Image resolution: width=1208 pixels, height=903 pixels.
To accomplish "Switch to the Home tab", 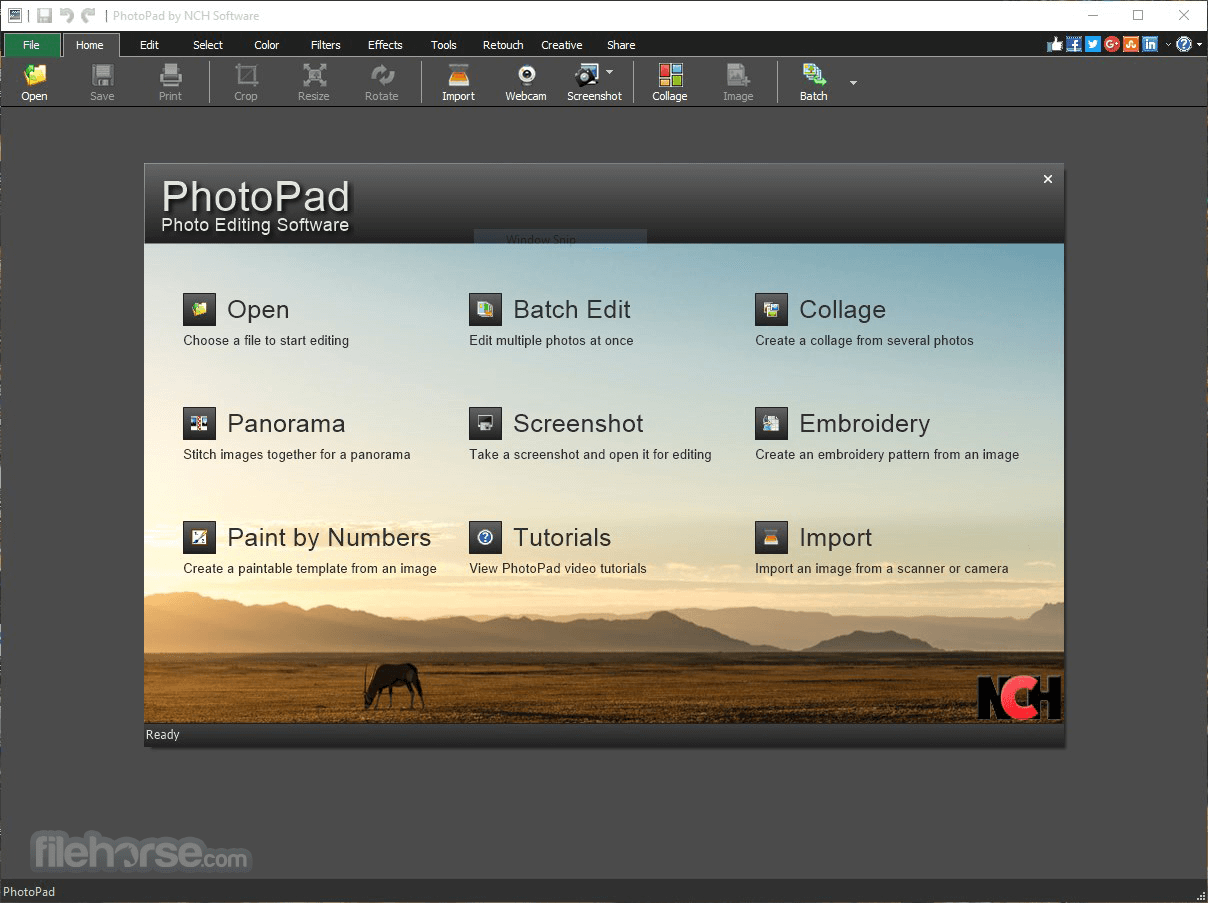I will [x=90, y=45].
